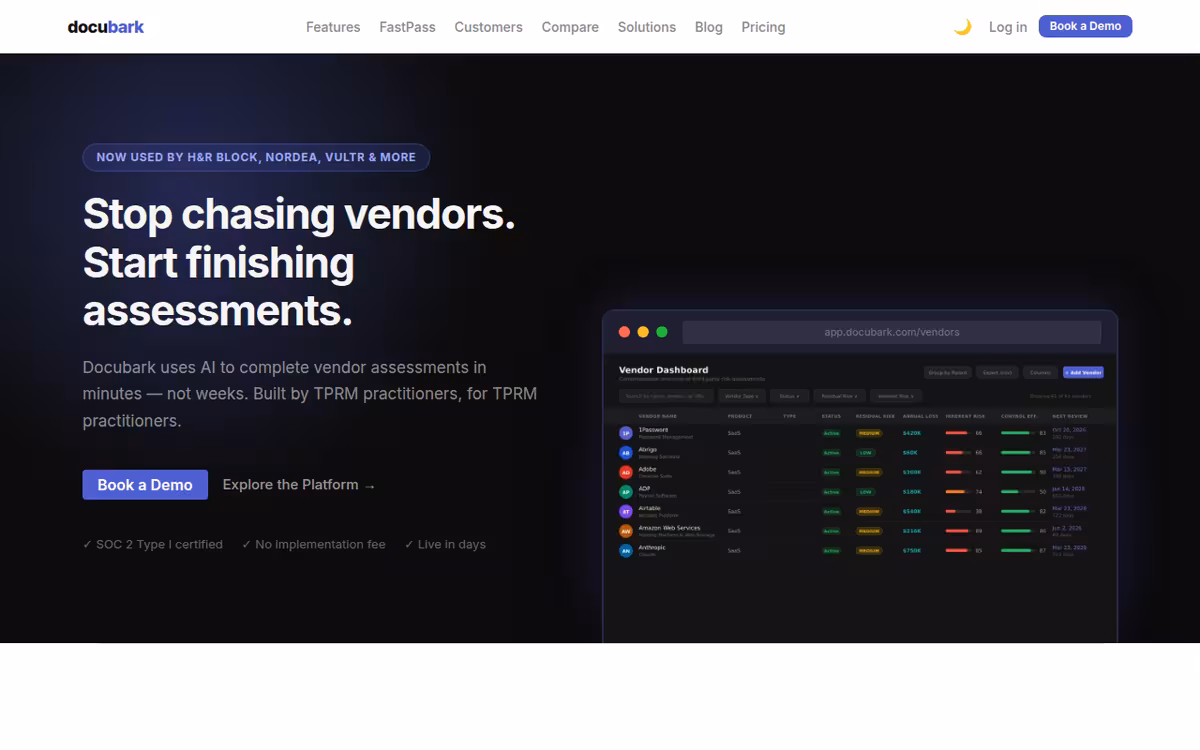
Task: Go to the Customers page
Action: [x=488, y=27]
